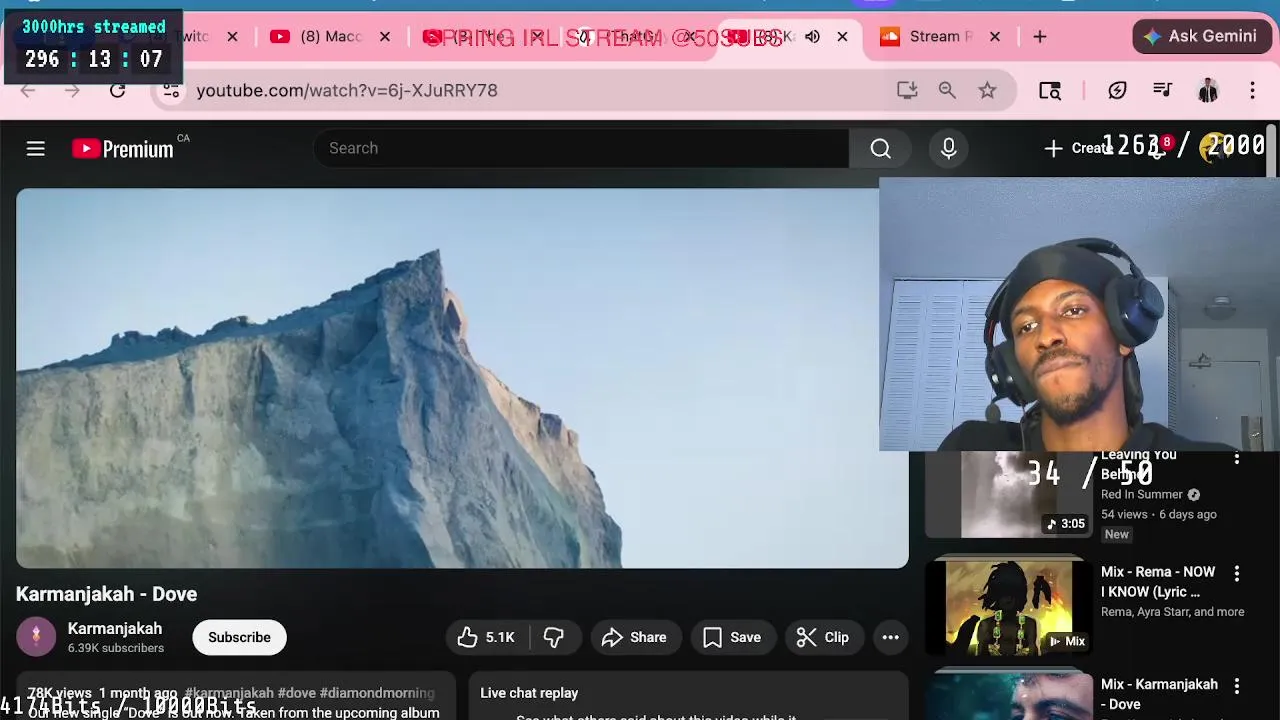Click the 6.39K subscribers text
Screen dimensions: 1280x720
pyautogui.click(x=116, y=648)
